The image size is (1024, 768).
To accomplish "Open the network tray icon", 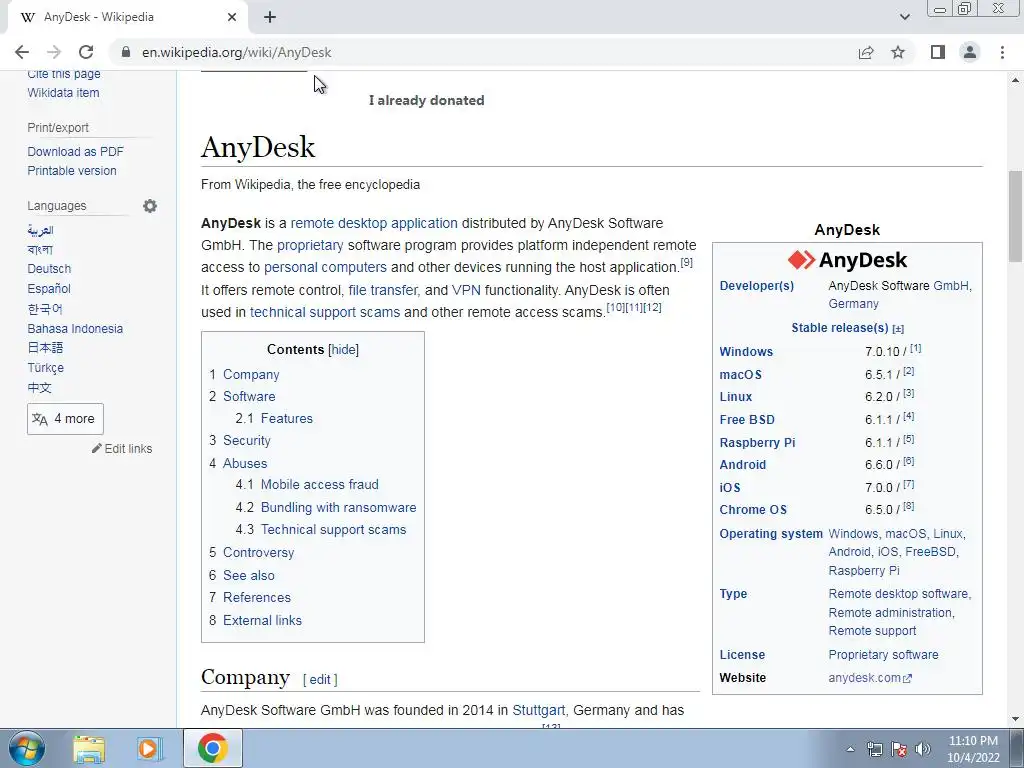I will 874,749.
